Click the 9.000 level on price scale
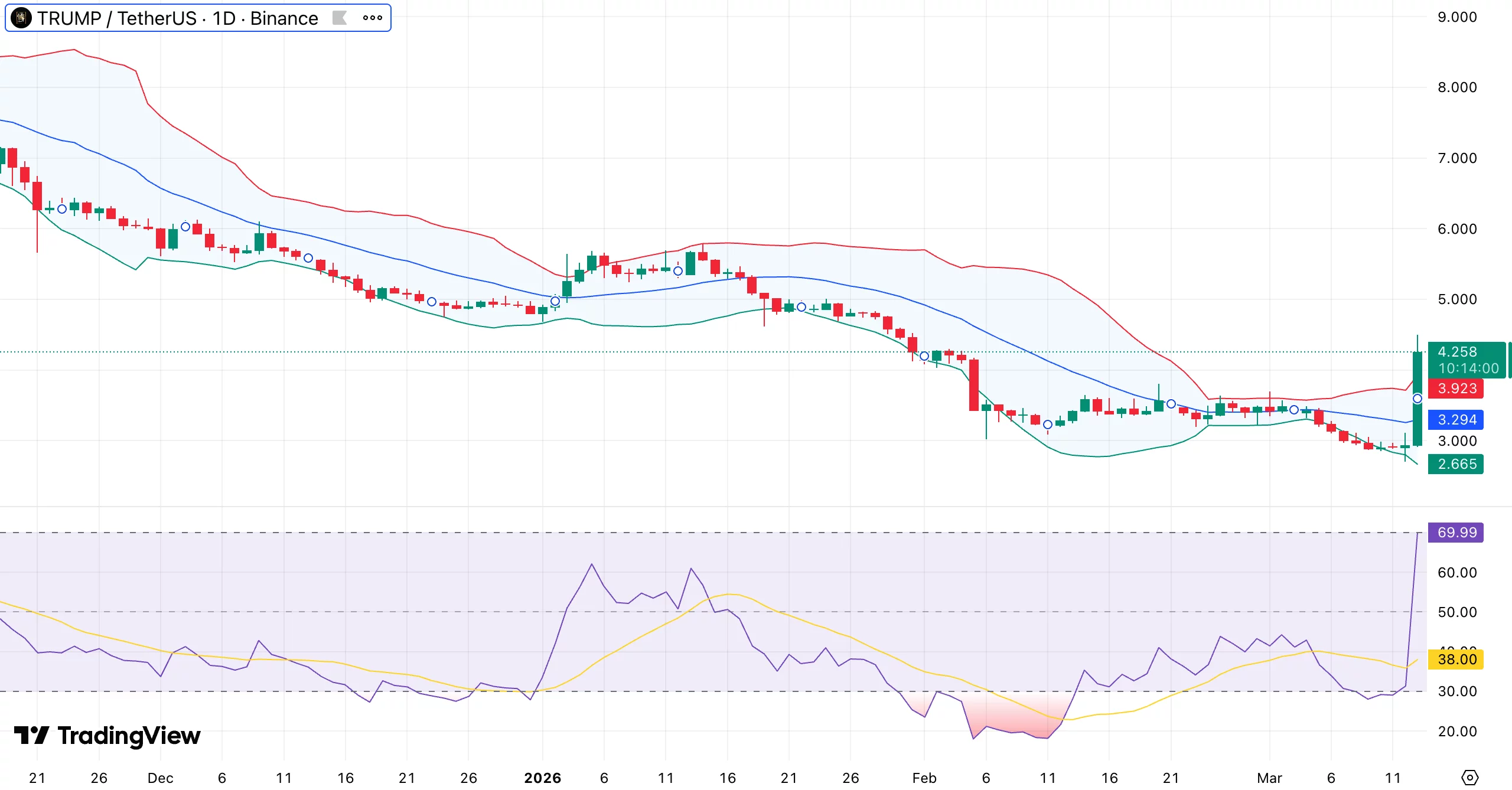 [x=1456, y=17]
